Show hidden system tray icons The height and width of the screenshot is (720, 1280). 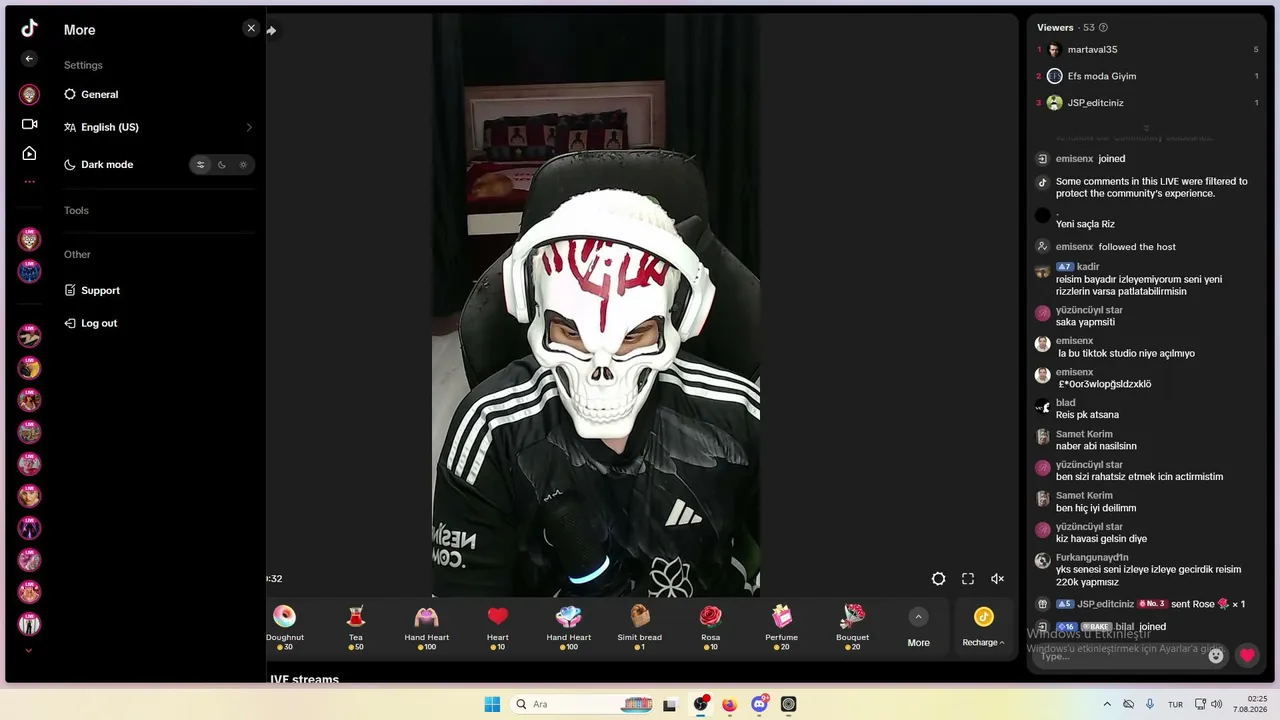pyautogui.click(x=1107, y=704)
